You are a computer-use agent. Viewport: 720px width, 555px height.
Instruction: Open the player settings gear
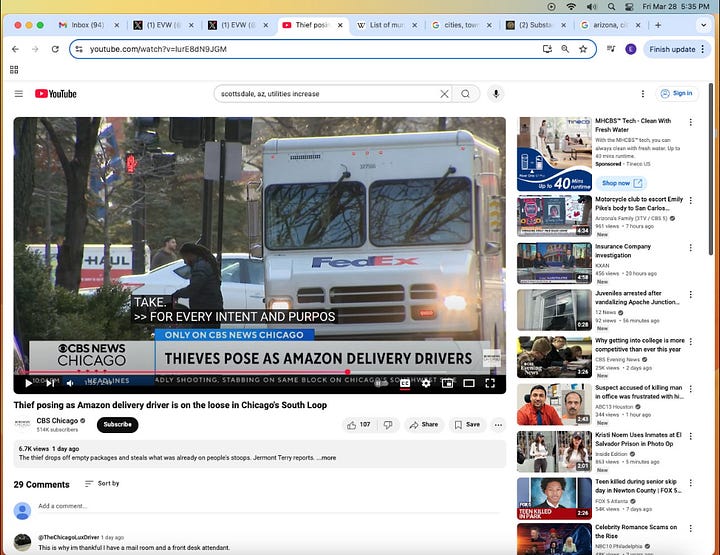click(x=426, y=383)
